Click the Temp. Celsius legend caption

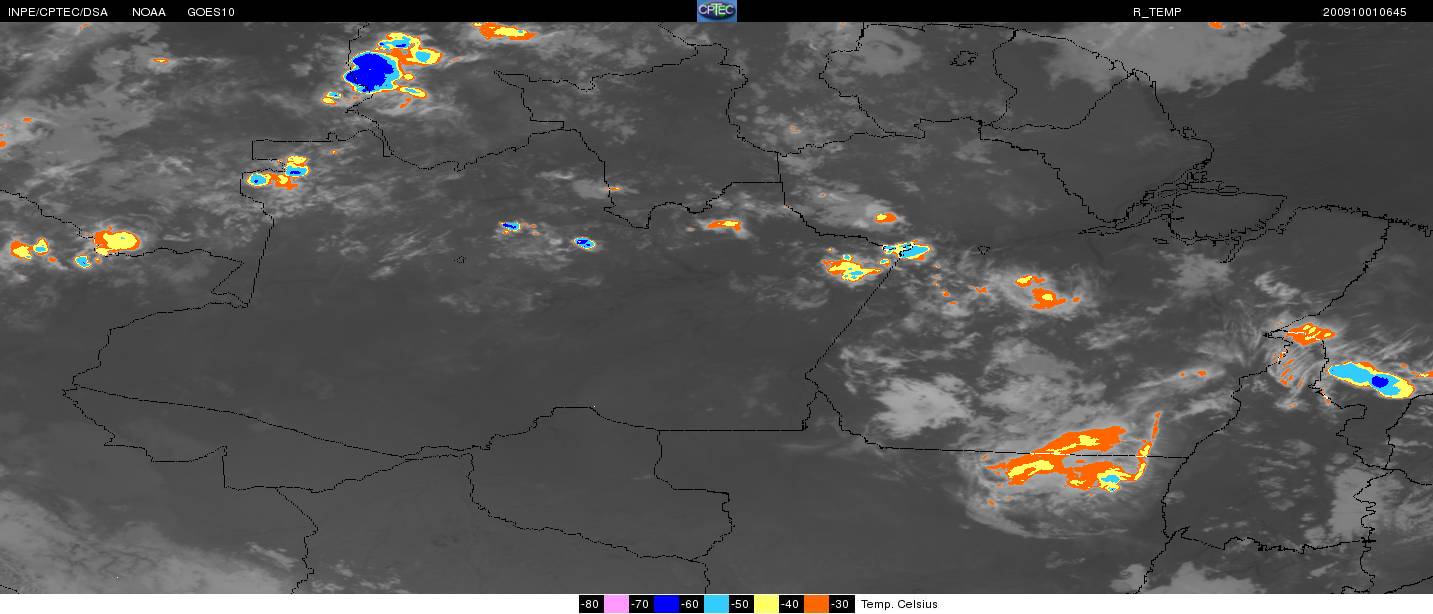click(x=899, y=604)
